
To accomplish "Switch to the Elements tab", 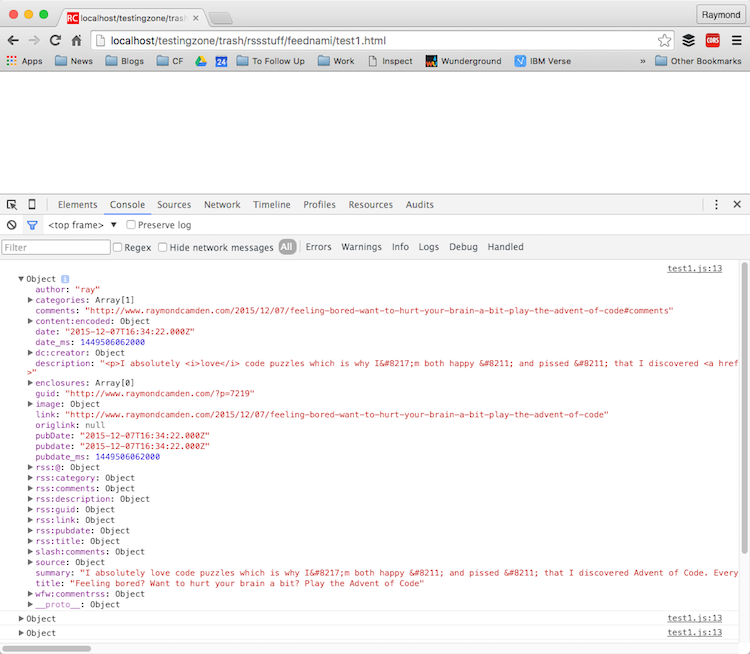I will click(x=77, y=205).
